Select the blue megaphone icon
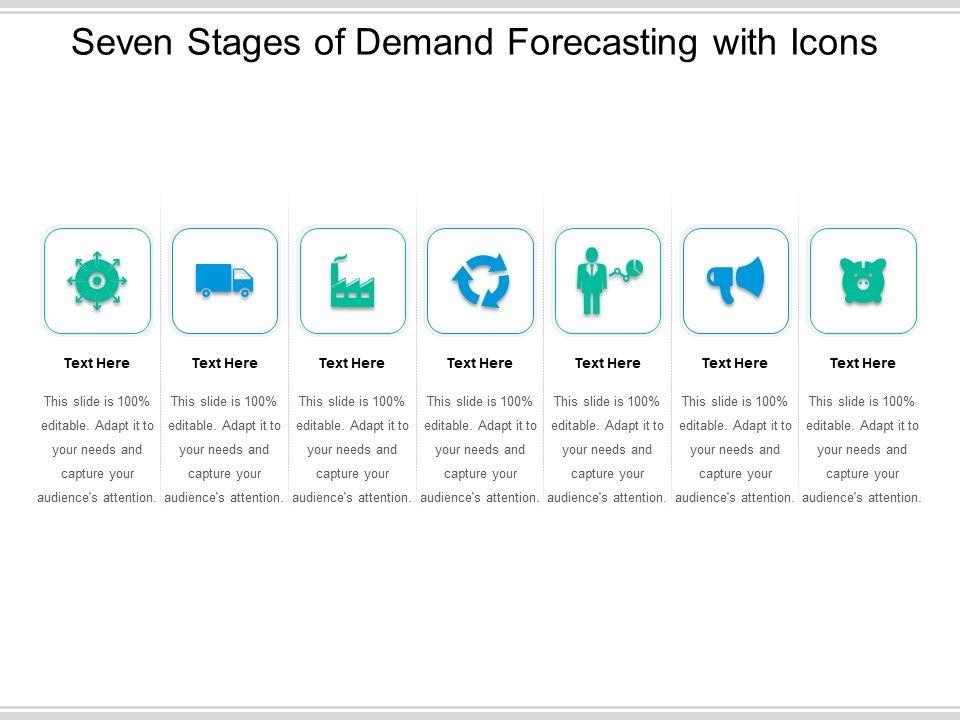Image resolution: width=960 pixels, height=720 pixels. [735, 281]
